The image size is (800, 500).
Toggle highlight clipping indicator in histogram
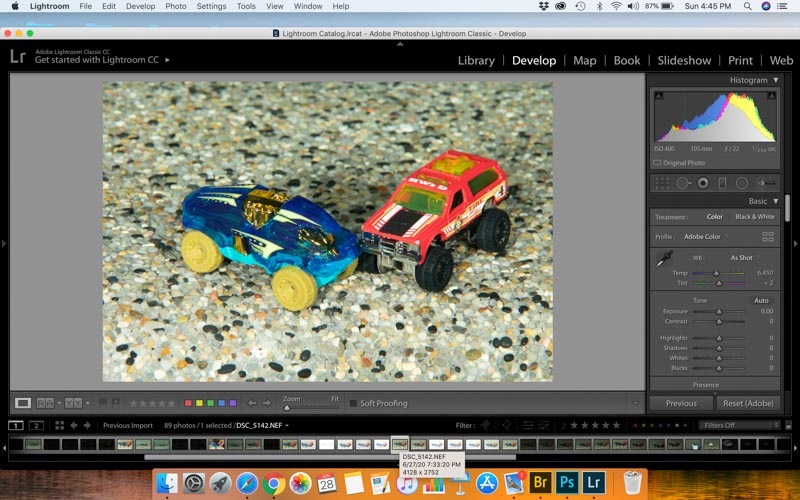coord(771,95)
